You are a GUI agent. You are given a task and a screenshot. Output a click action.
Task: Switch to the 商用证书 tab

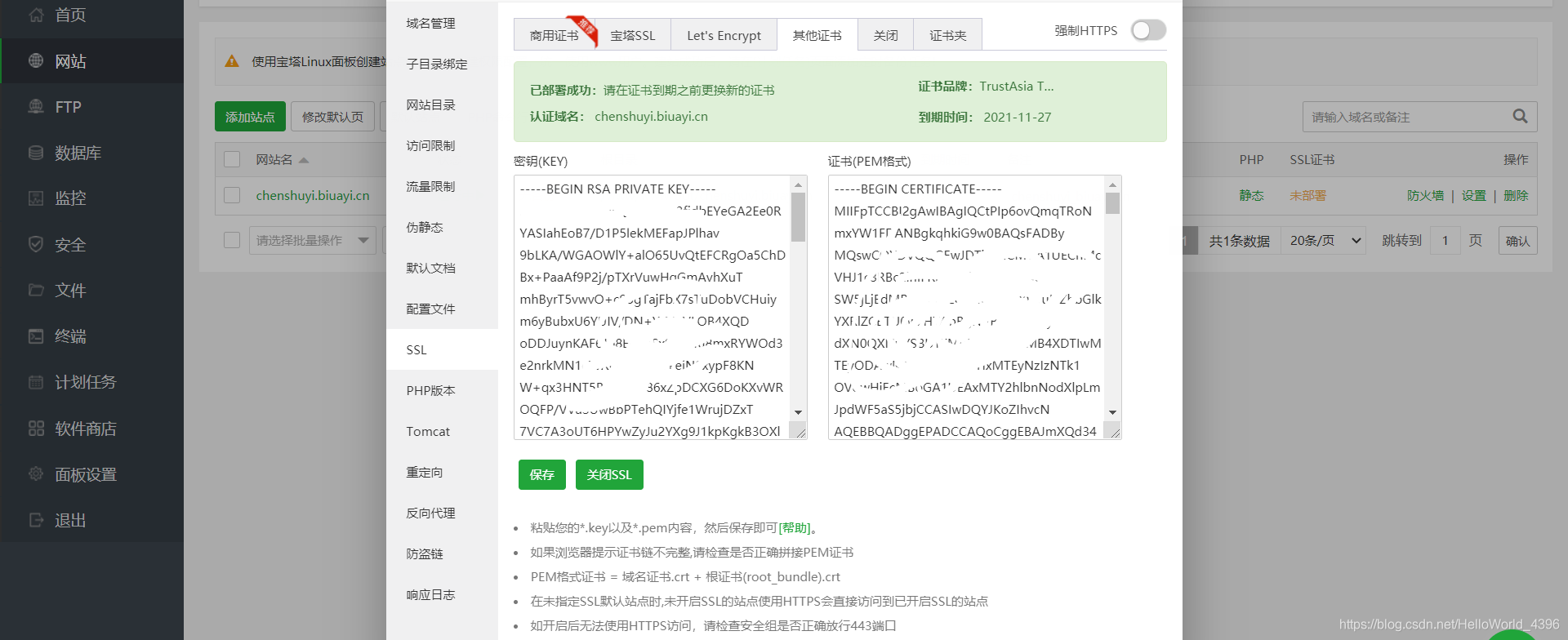(555, 35)
